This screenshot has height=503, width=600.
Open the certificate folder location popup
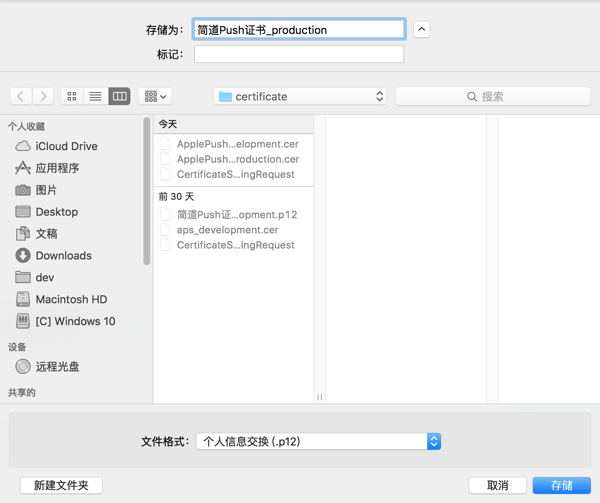[x=300, y=96]
